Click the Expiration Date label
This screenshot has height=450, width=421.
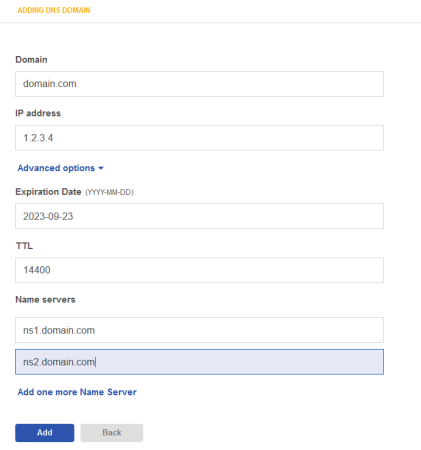pos(48,192)
